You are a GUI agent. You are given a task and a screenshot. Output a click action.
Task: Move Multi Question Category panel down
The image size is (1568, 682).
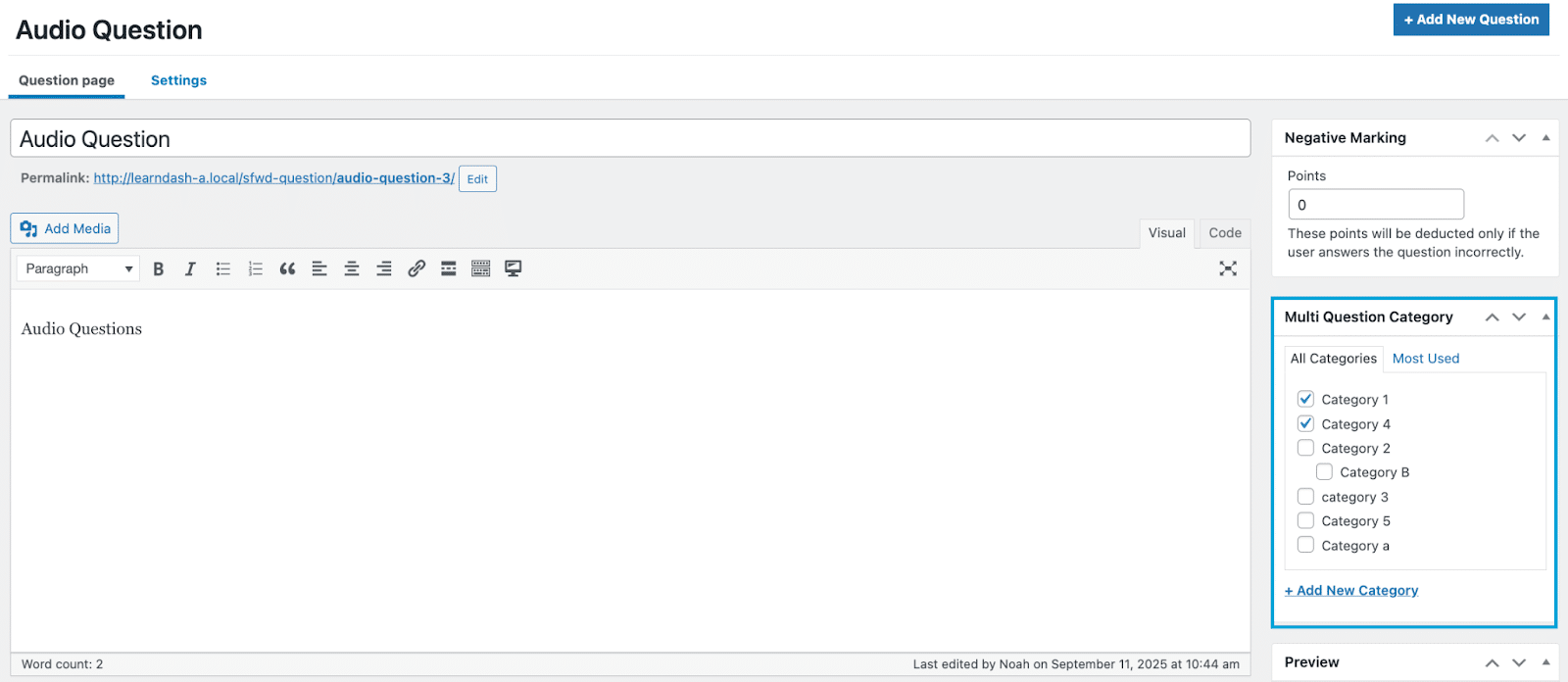point(1519,317)
